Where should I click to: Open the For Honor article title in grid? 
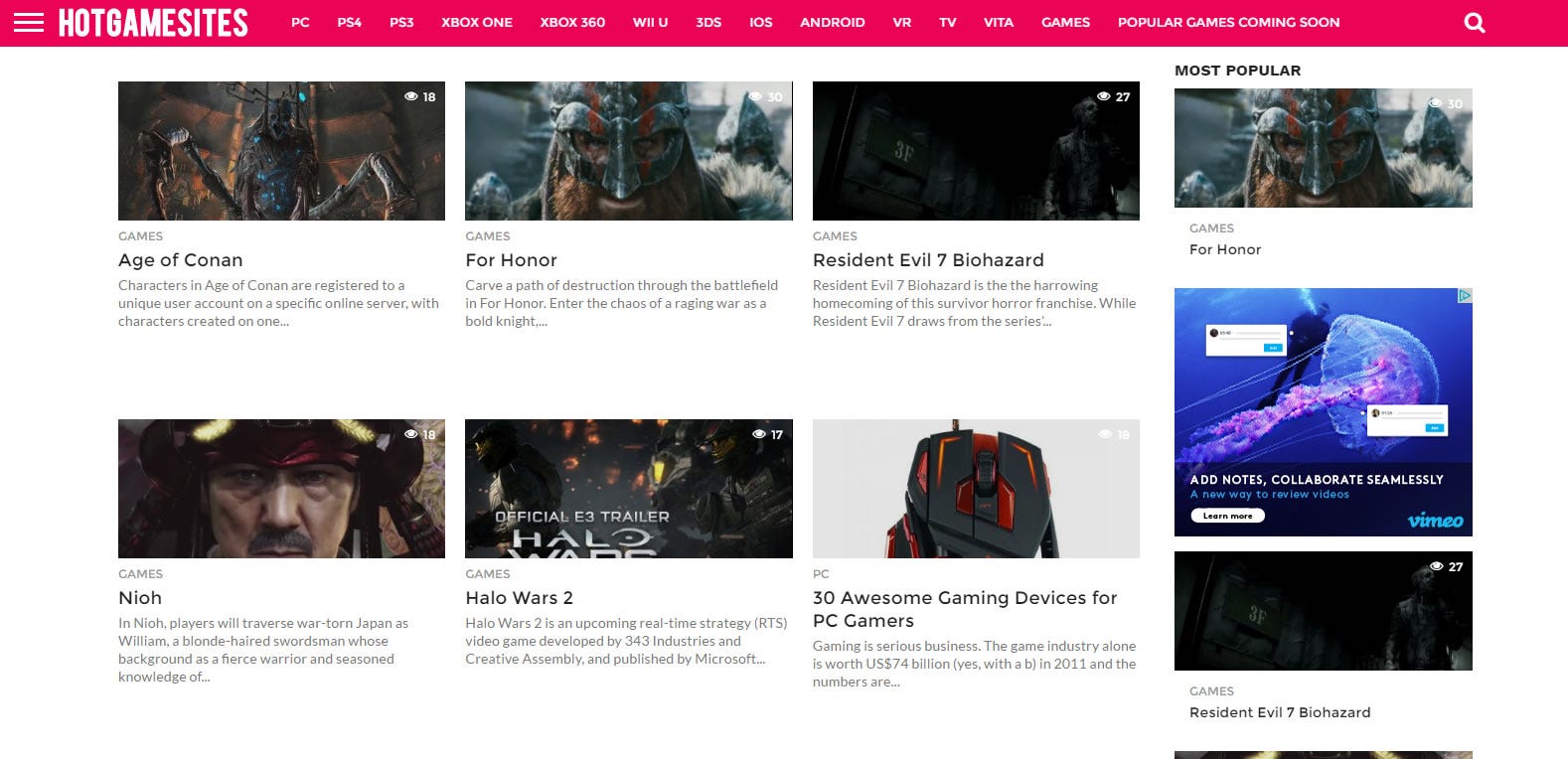click(x=511, y=260)
